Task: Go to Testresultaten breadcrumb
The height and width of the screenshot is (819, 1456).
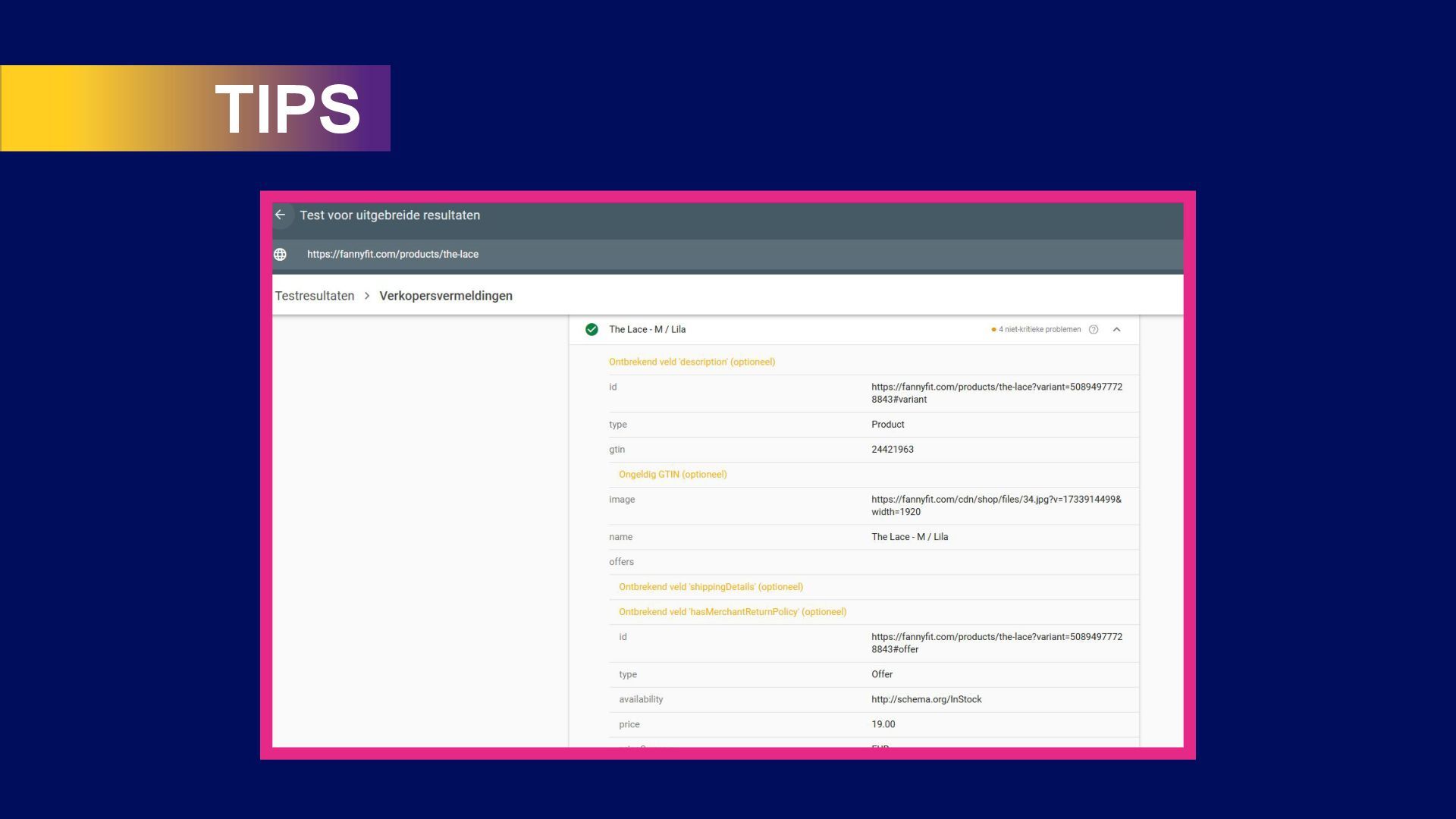Action: click(314, 297)
